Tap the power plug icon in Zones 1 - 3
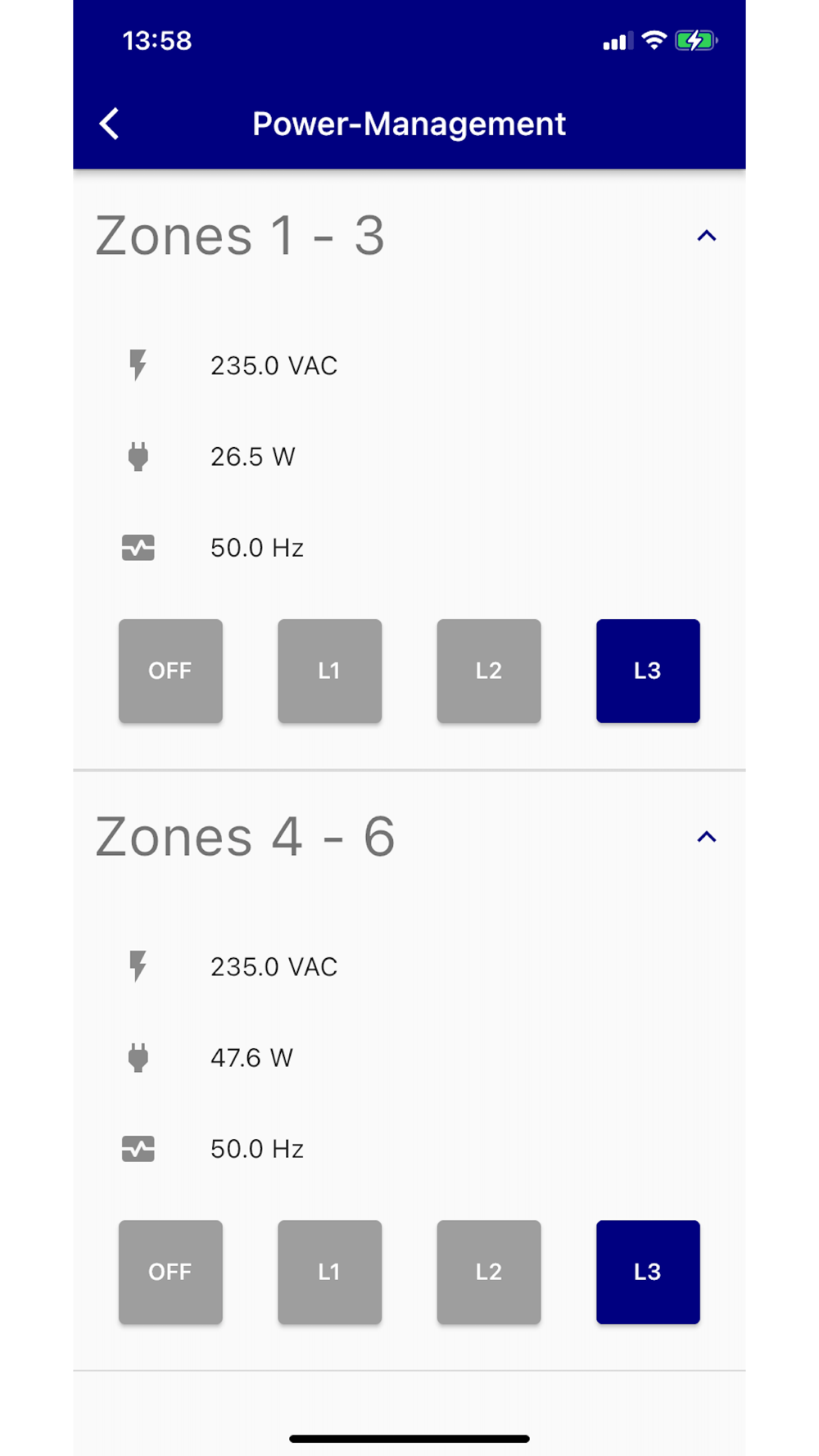 138,456
